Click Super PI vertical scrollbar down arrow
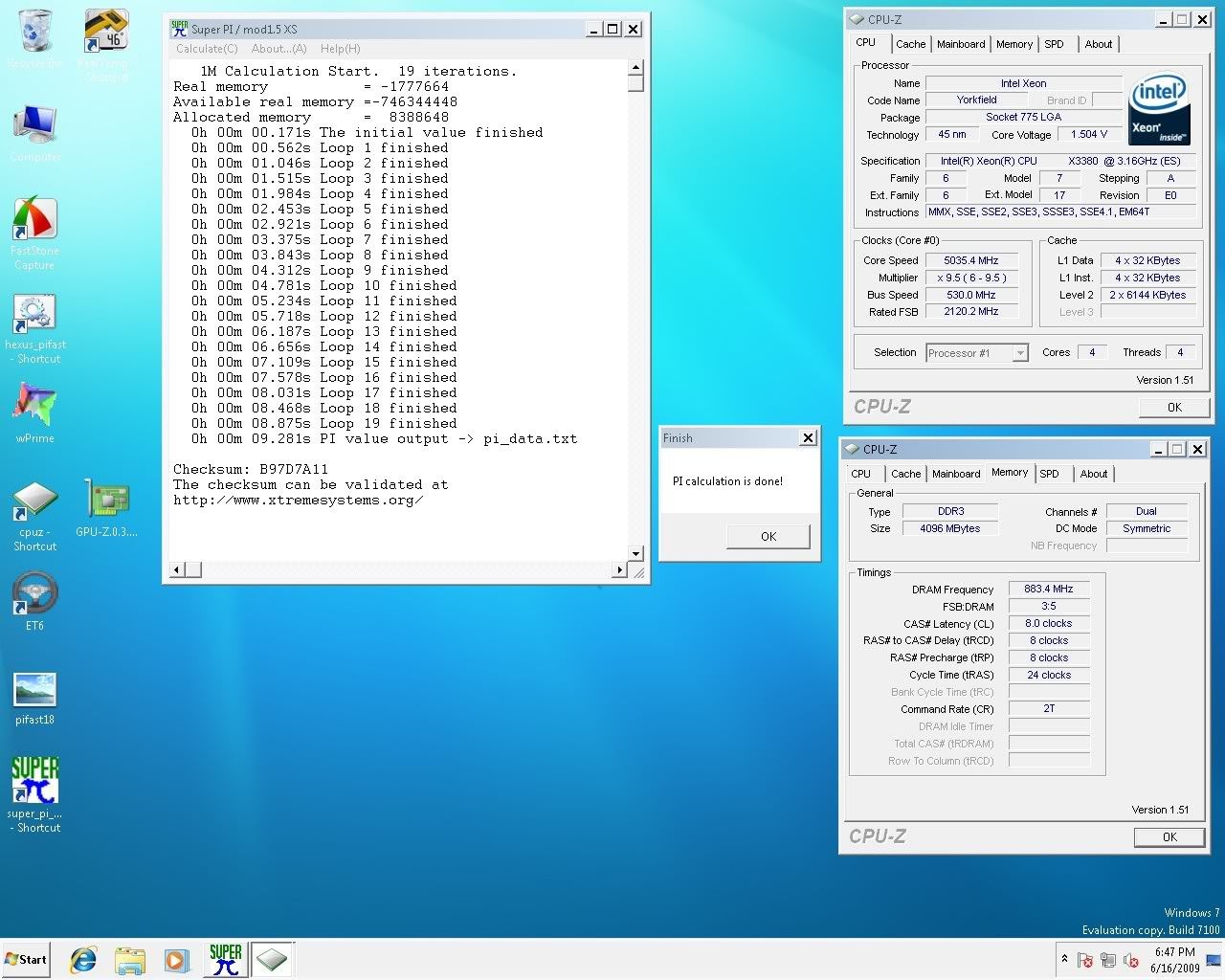Screen dimensions: 1225x980 [636, 553]
